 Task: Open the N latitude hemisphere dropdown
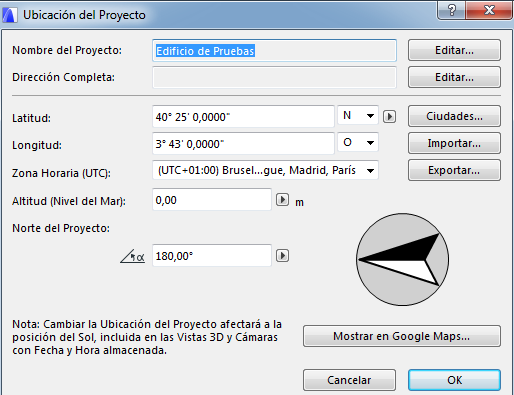coord(358,115)
